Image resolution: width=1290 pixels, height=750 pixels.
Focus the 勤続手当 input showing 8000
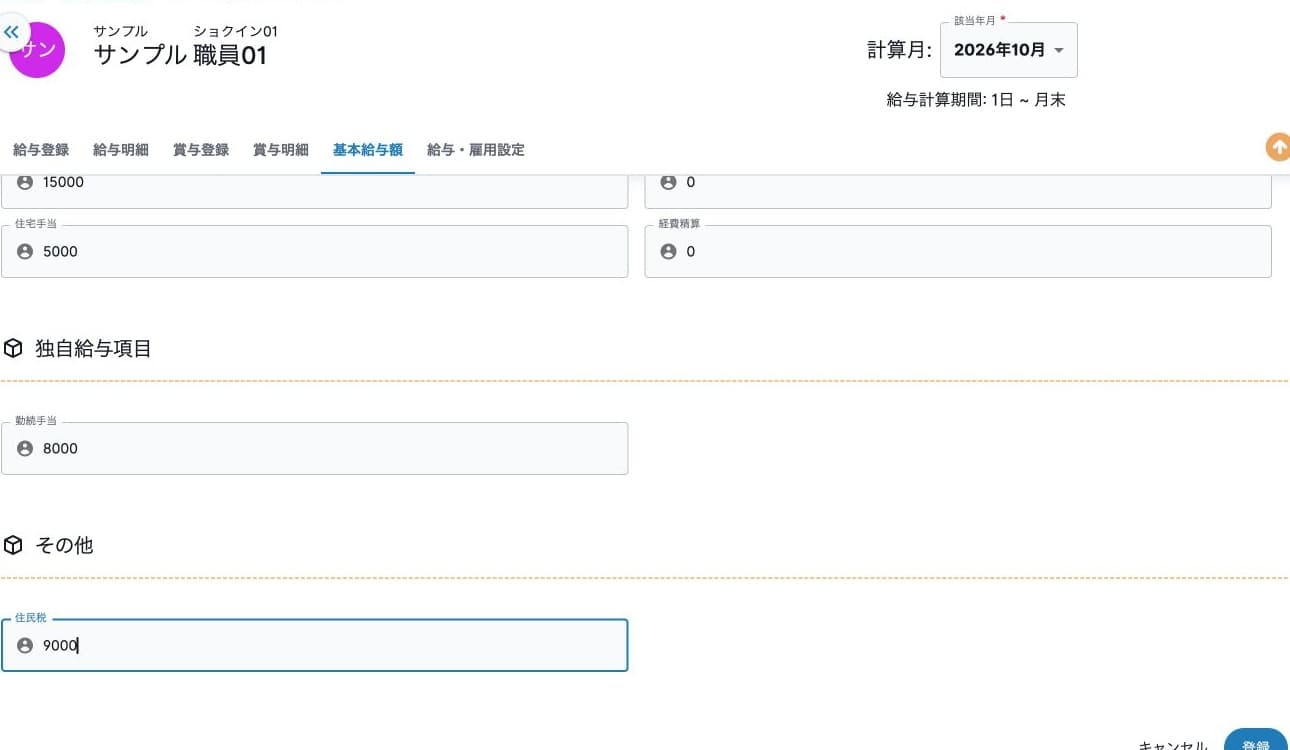315,448
